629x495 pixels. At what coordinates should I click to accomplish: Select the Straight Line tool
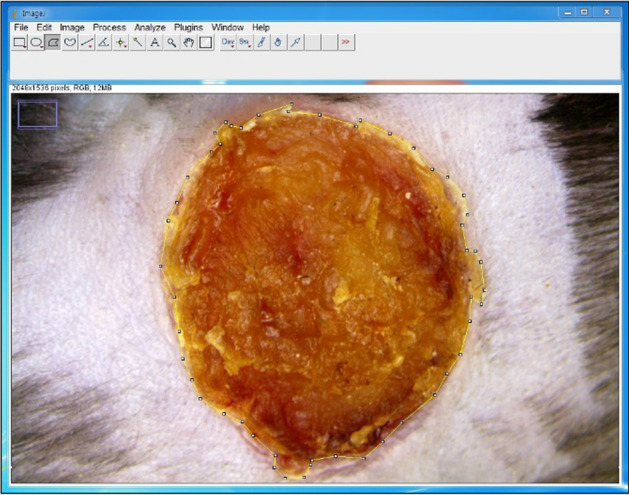point(87,42)
